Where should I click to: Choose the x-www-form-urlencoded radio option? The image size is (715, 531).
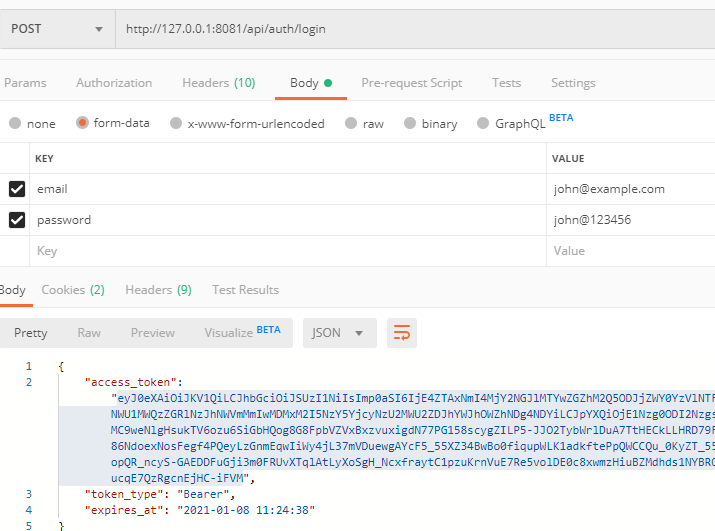click(x=176, y=124)
